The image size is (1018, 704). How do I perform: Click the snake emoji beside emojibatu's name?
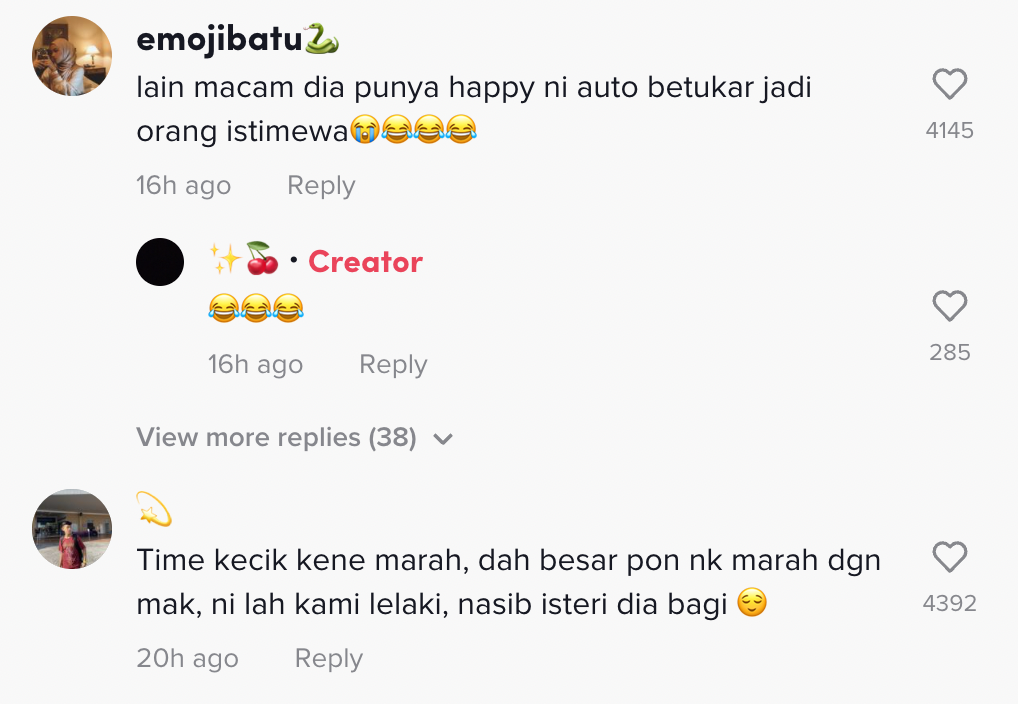coord(321,39)
